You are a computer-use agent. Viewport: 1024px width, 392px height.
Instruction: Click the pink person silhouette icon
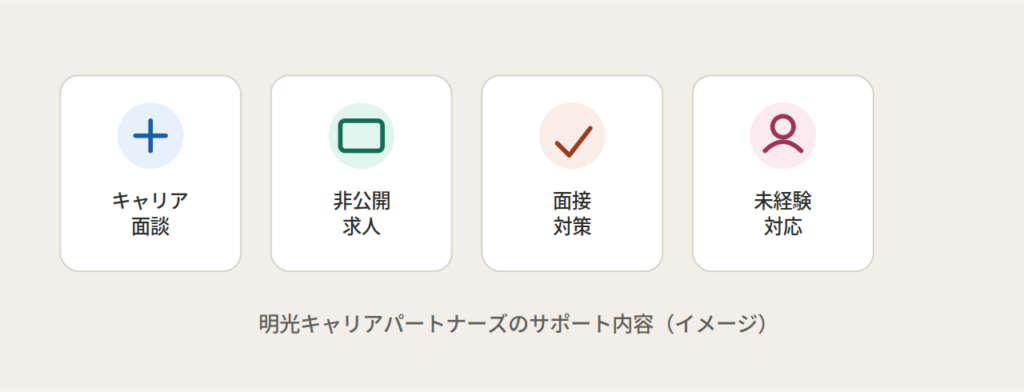pyautogui.click(x=783, y=135)
